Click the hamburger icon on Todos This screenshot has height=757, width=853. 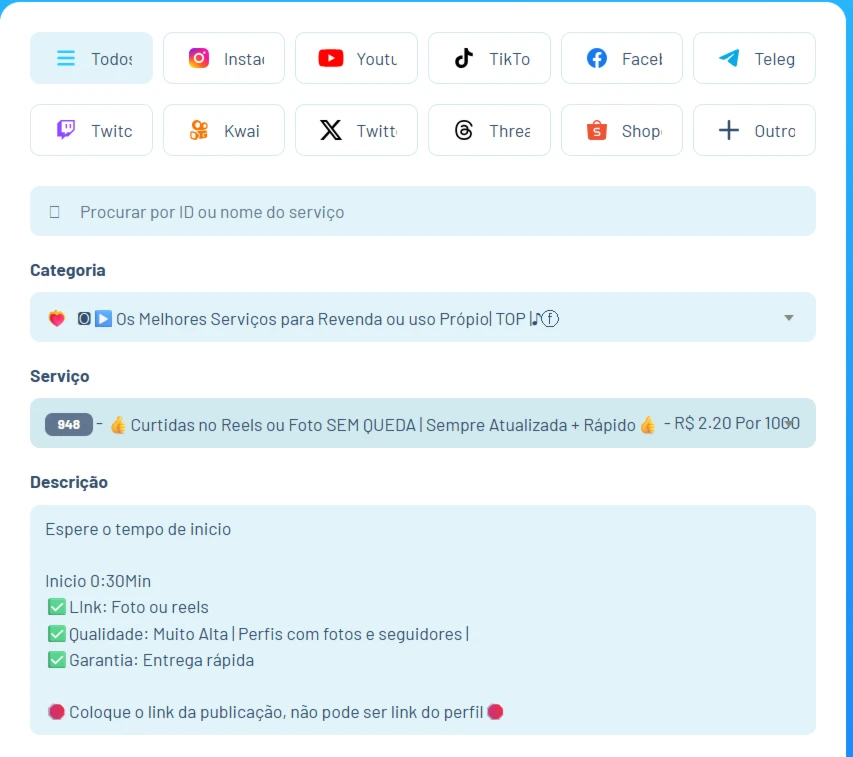pyautogui.click(x=66, y=58)
